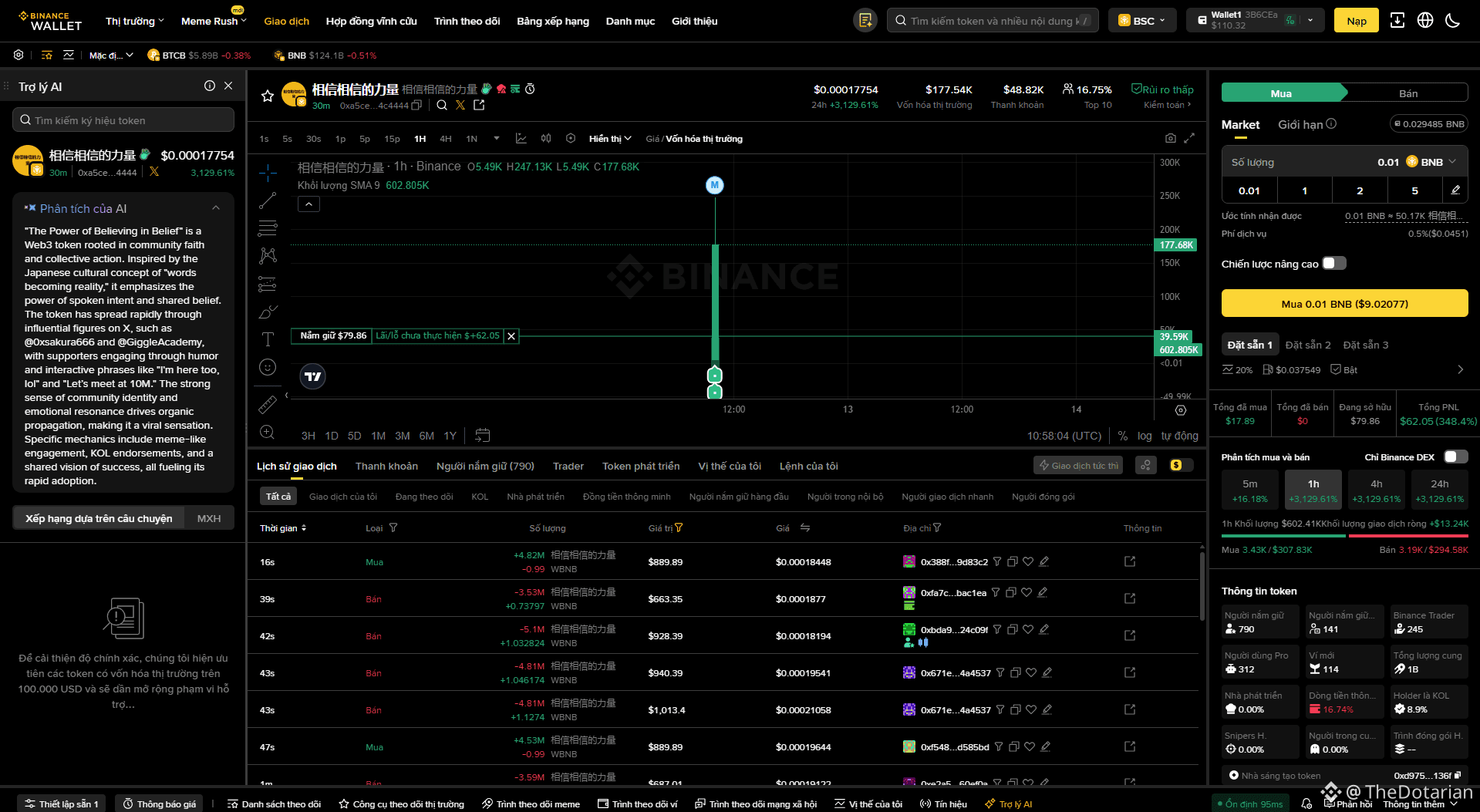Click the info icon in Trợ lý AI
This screenshot has width=1480, height=812.
[210, 86]
